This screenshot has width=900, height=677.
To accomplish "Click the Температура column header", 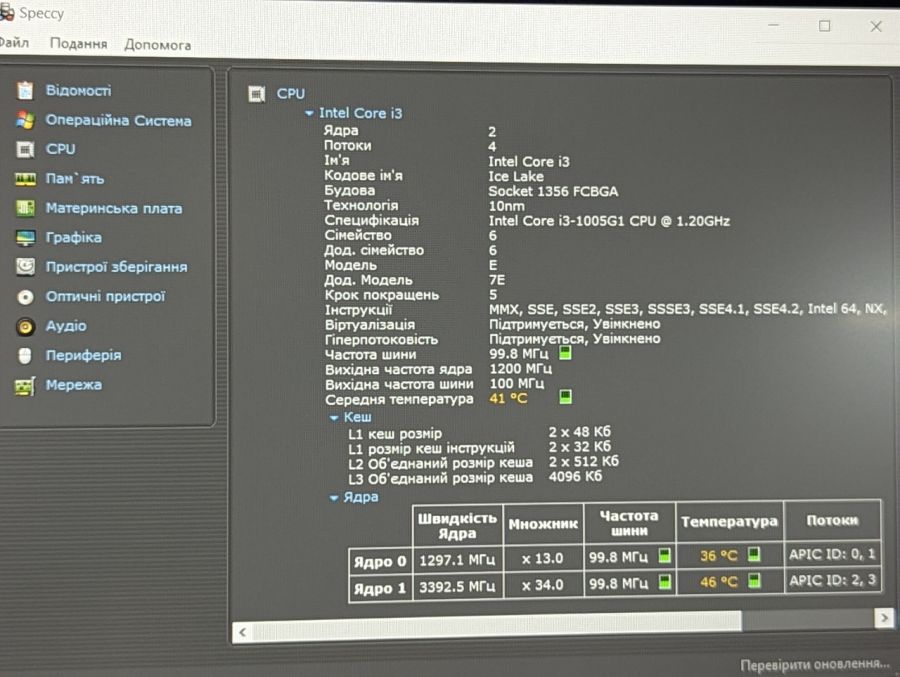I will [x=730, y=521].
